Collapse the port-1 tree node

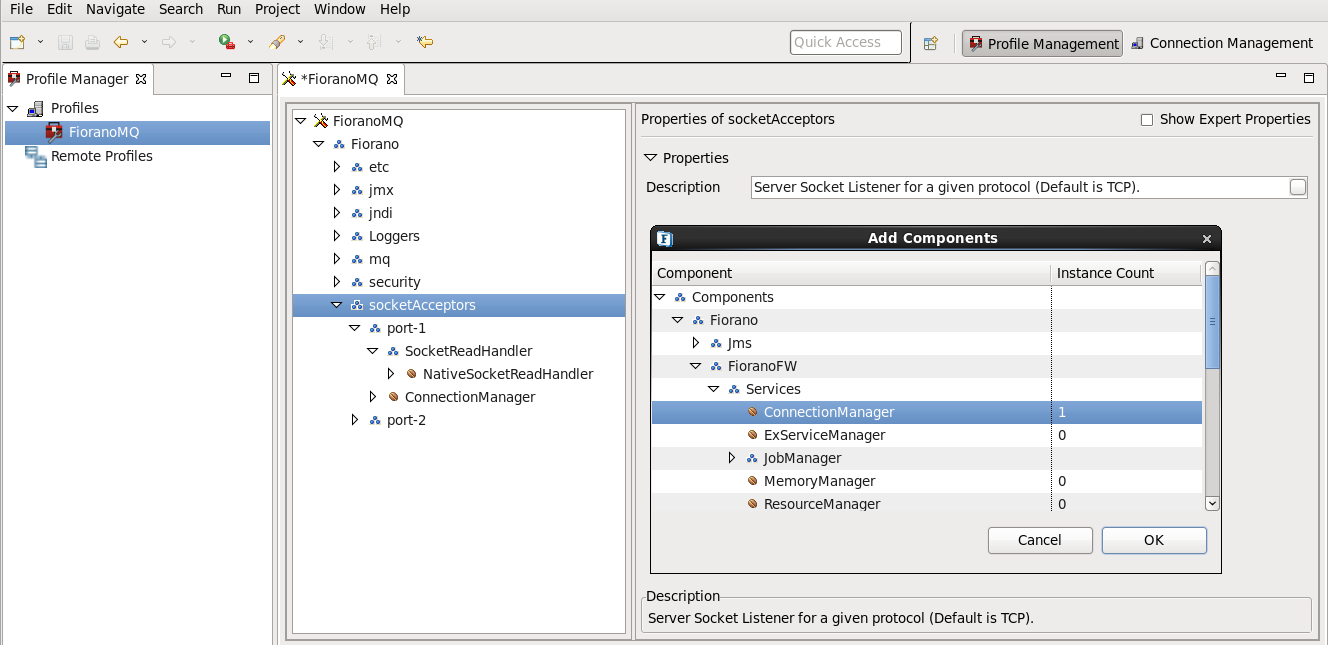[x=355, y=328]
